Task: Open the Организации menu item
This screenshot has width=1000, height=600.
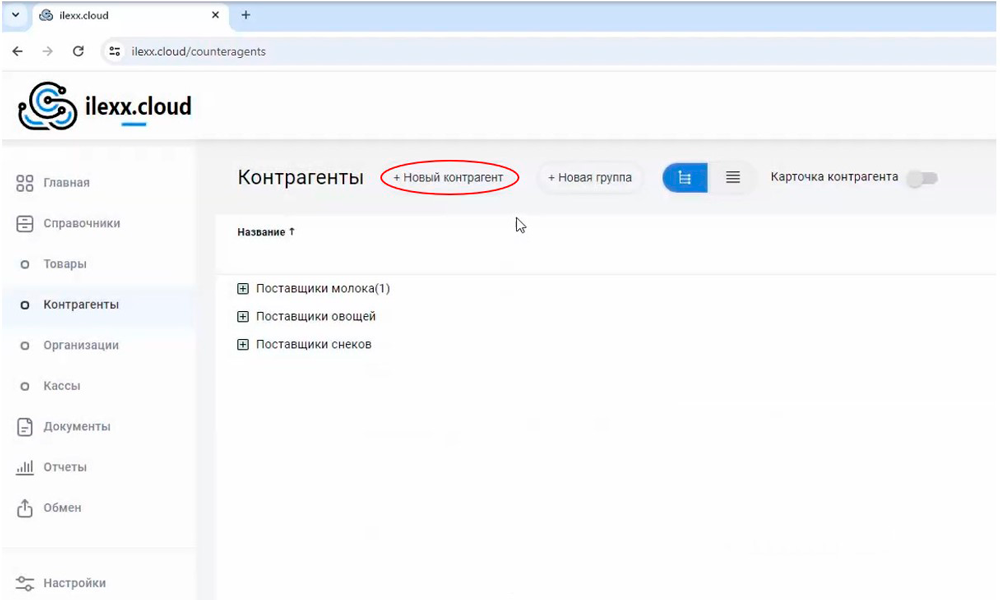Action: [x=81, y=345]
